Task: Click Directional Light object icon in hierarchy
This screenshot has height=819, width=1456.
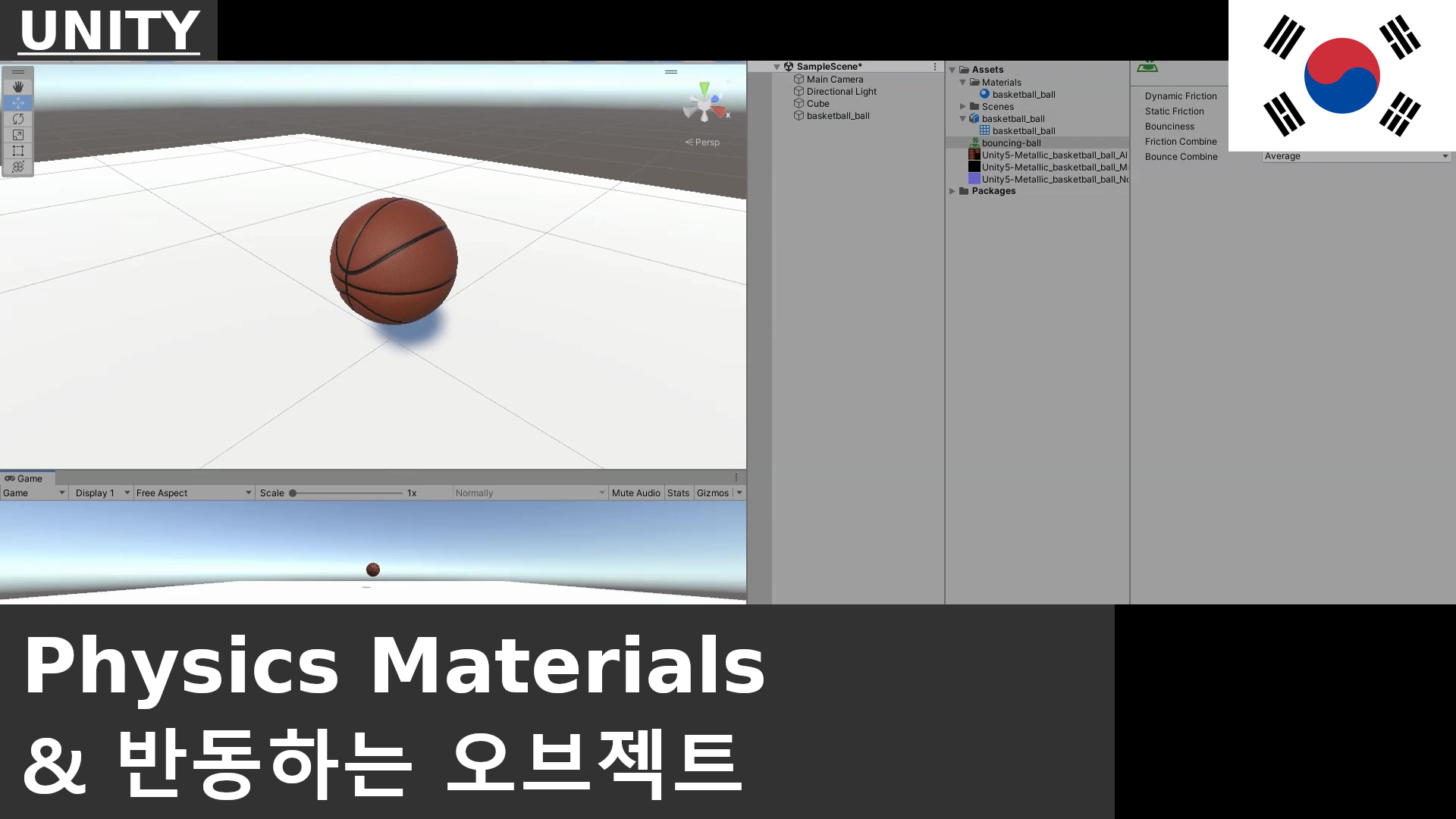Action: [x=799, y=92]
